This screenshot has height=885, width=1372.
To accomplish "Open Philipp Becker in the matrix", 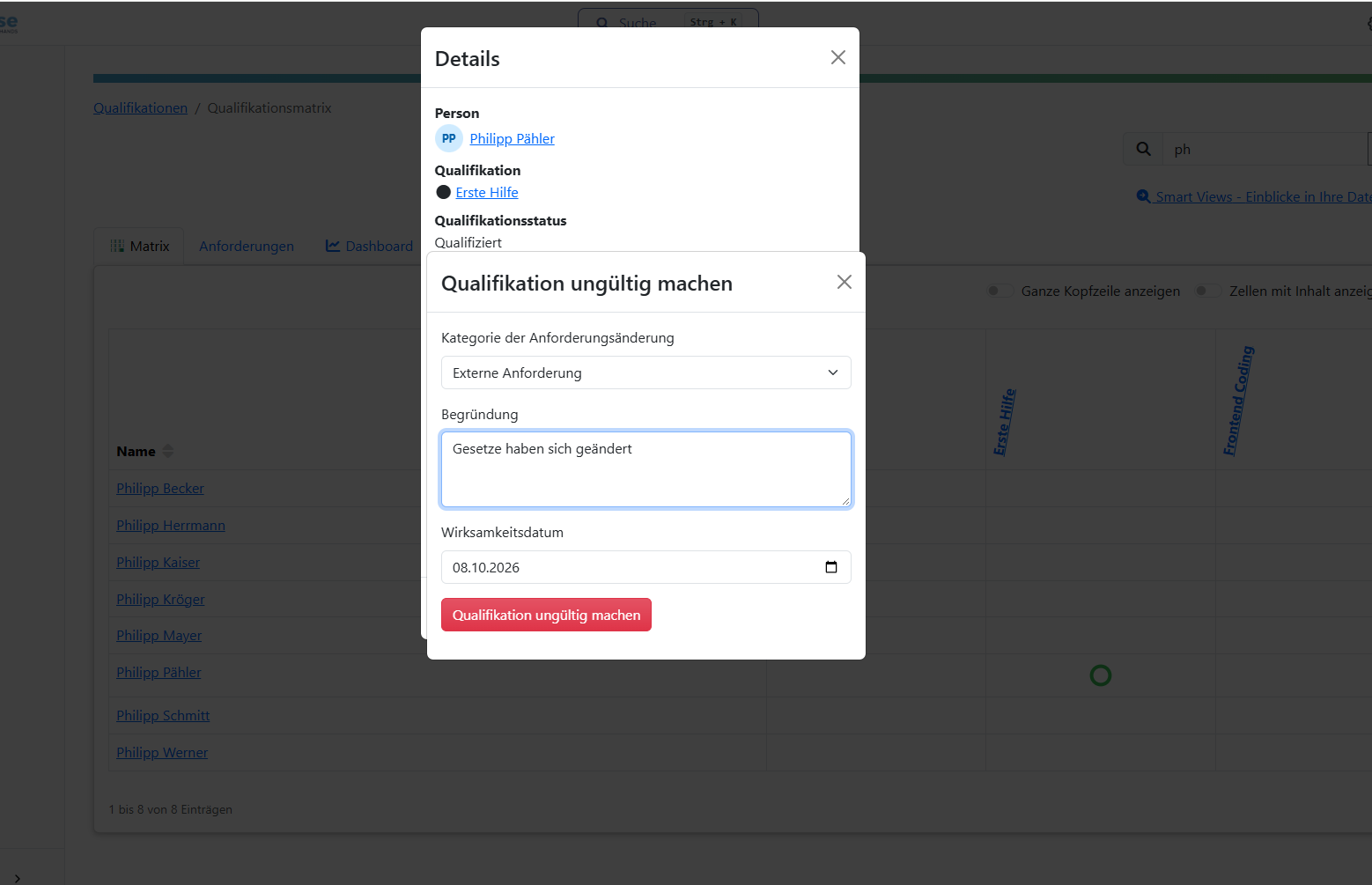I will click(160, 488).
